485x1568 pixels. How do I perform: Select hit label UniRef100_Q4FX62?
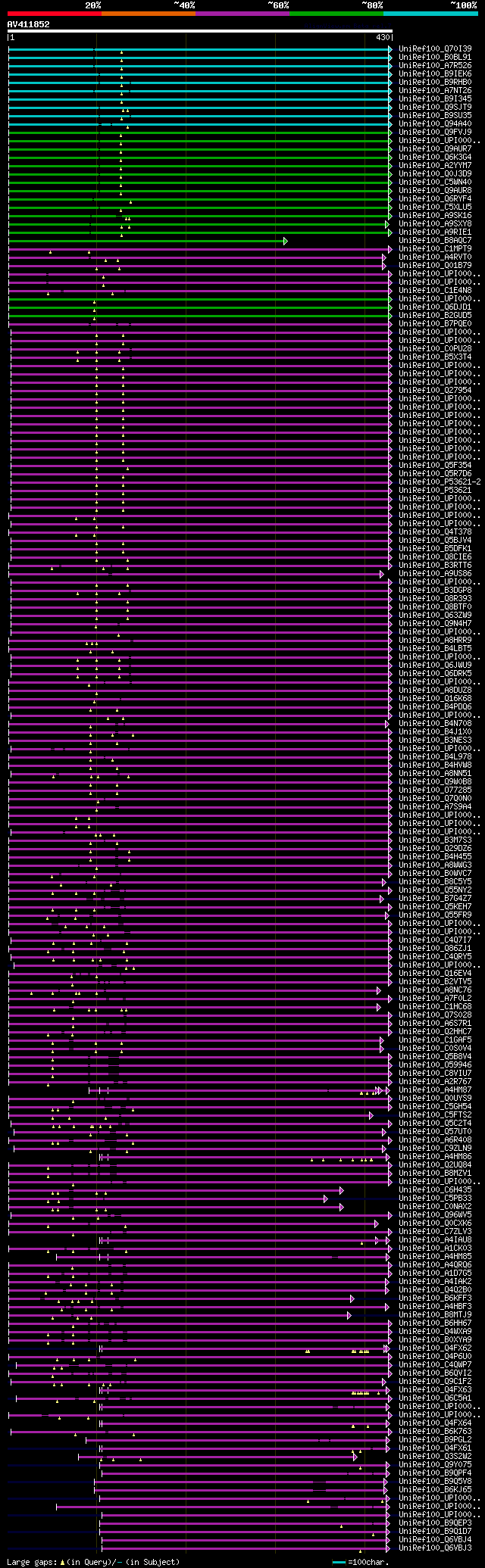click(435, 1348)
